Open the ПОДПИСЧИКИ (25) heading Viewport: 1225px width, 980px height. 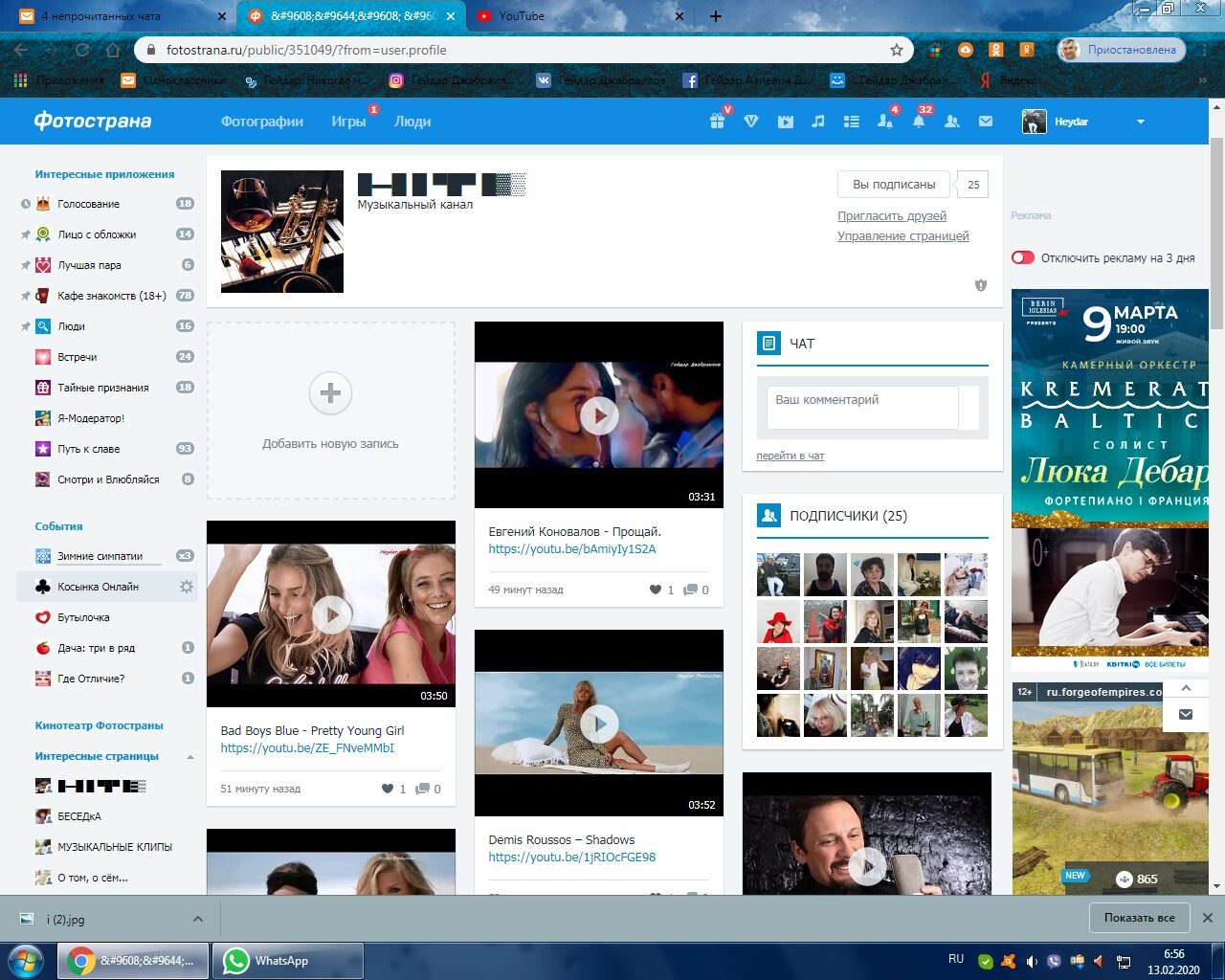(x=848, y=516)
